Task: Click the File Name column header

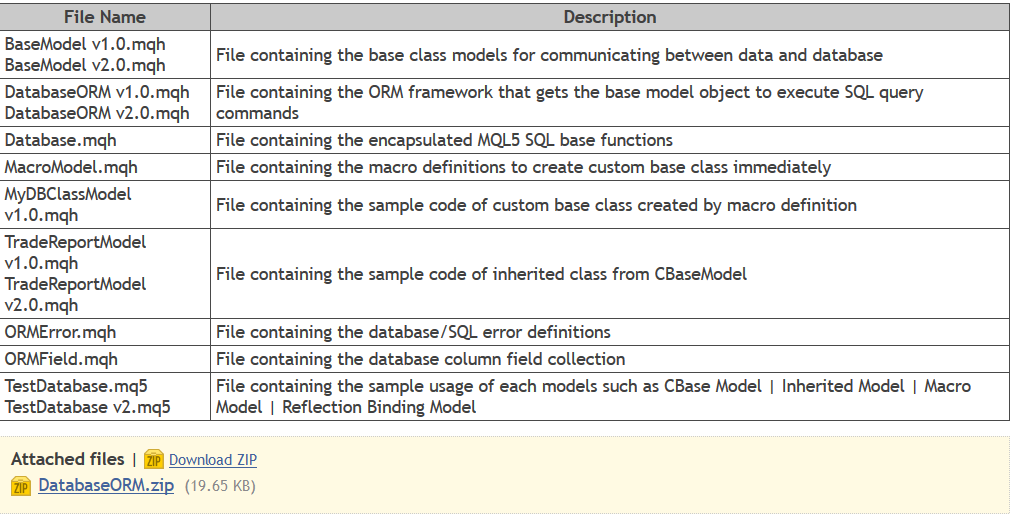Action: (x=104, y=17)
